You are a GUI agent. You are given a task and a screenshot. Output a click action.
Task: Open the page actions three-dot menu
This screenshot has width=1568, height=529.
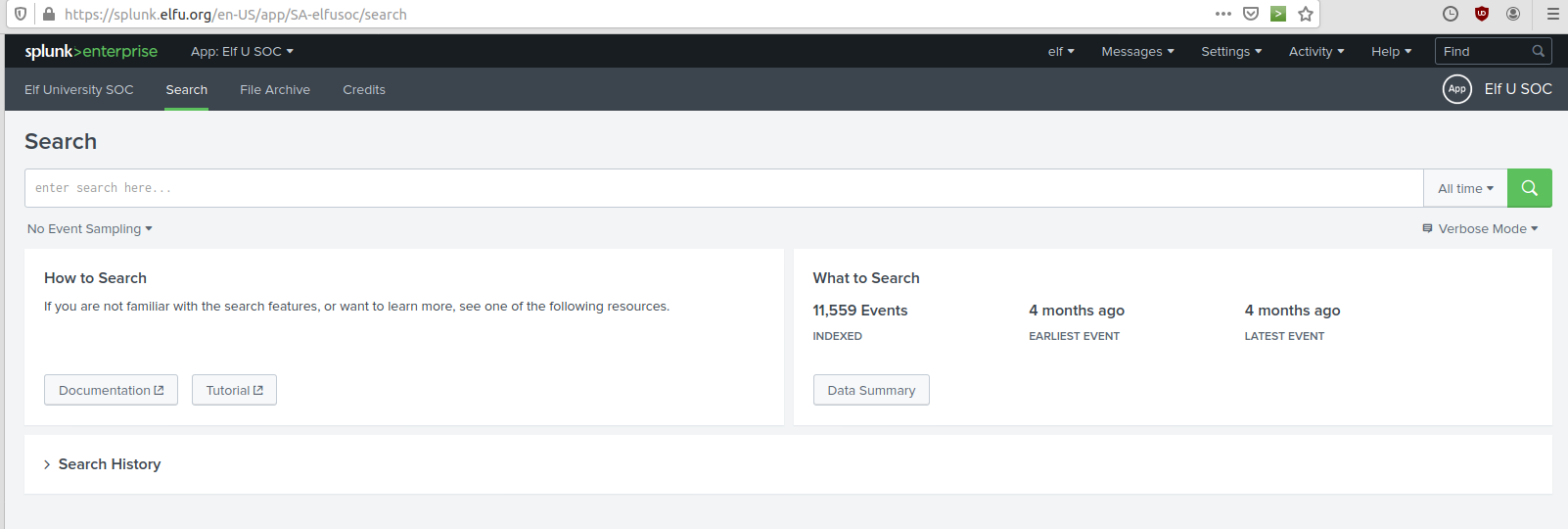[1222, 14]
